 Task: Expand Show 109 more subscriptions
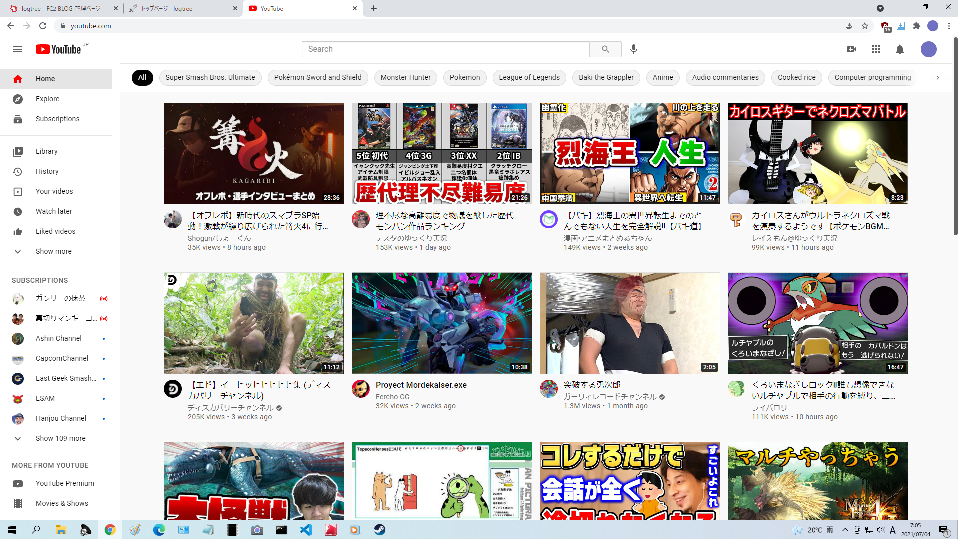point(56,438)
